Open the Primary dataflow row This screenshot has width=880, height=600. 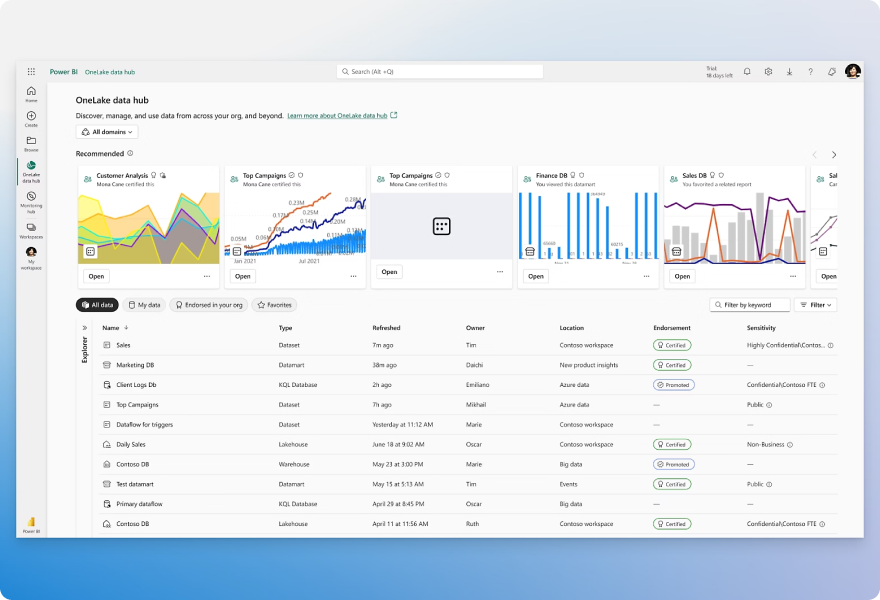[468, 504]
